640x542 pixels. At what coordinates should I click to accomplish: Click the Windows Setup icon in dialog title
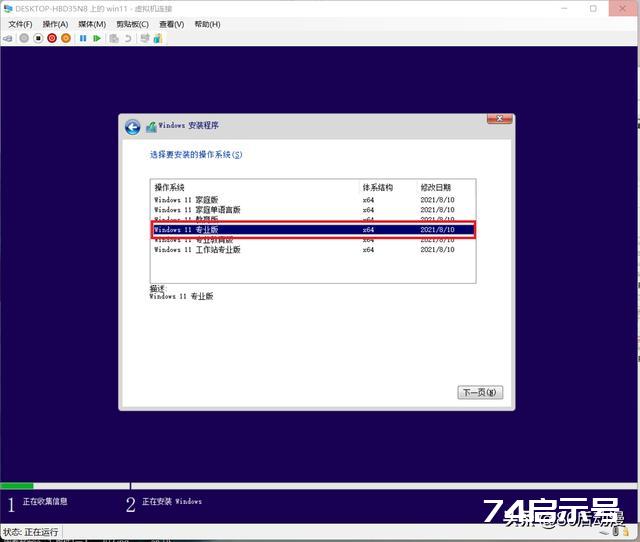click(x=151, y=127)
